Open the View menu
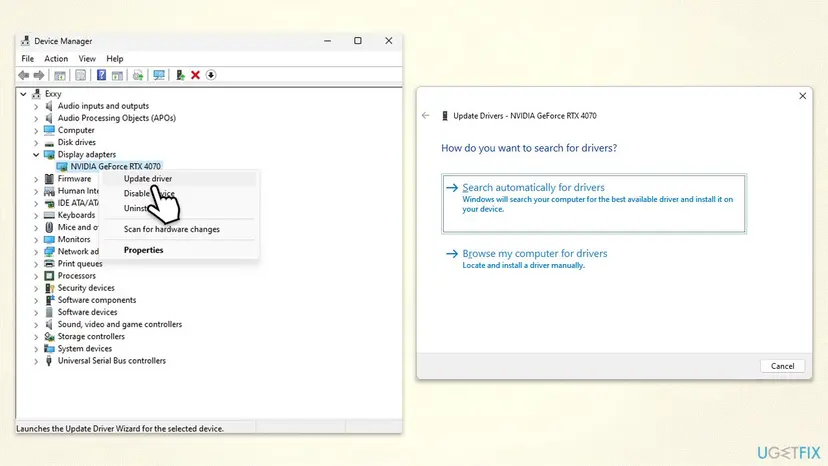The image size is (828, 466). (x=87, y=59)
